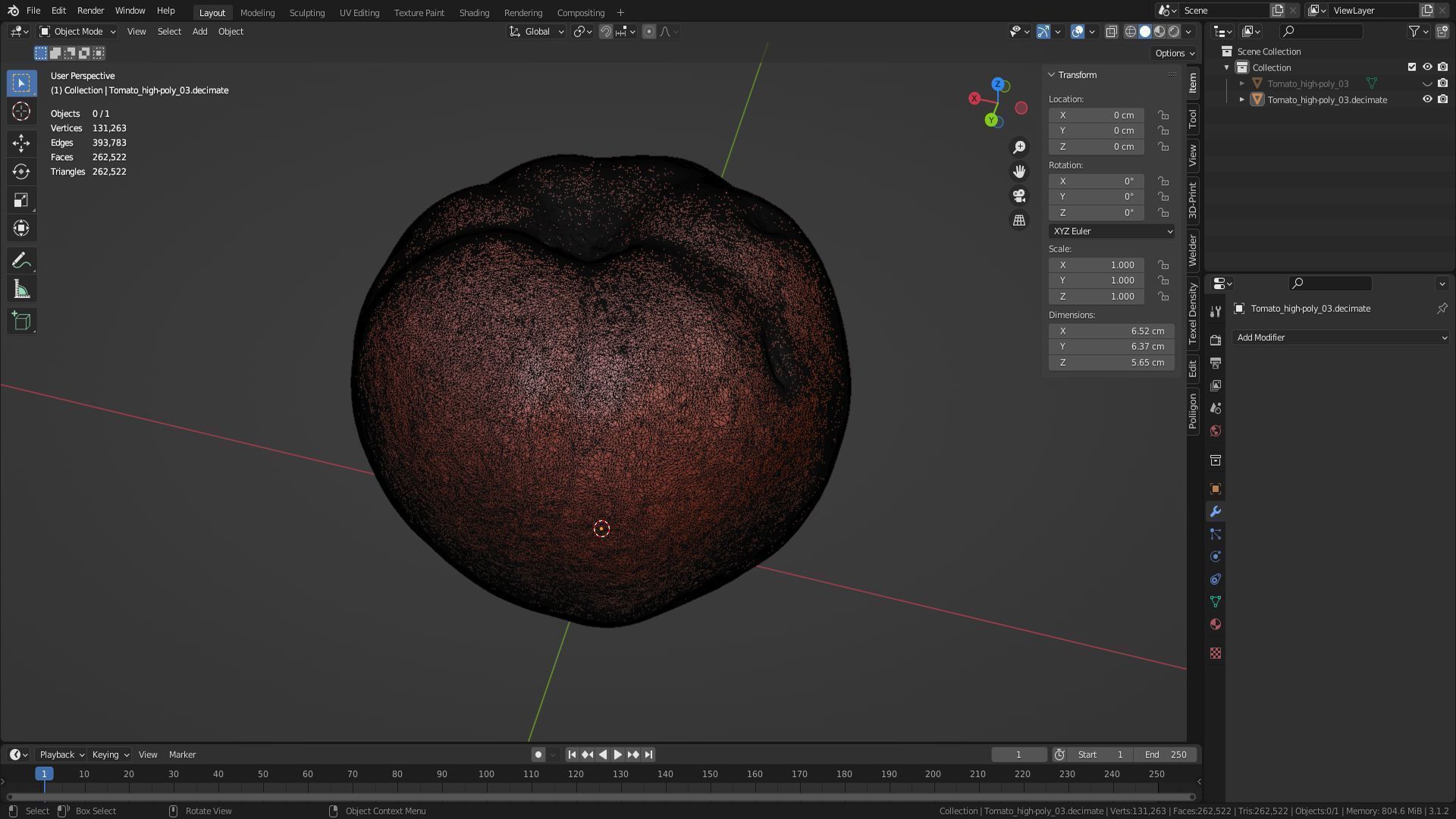
Task: Open Physics properties tab icon
Action: [x=1216, y=557]
